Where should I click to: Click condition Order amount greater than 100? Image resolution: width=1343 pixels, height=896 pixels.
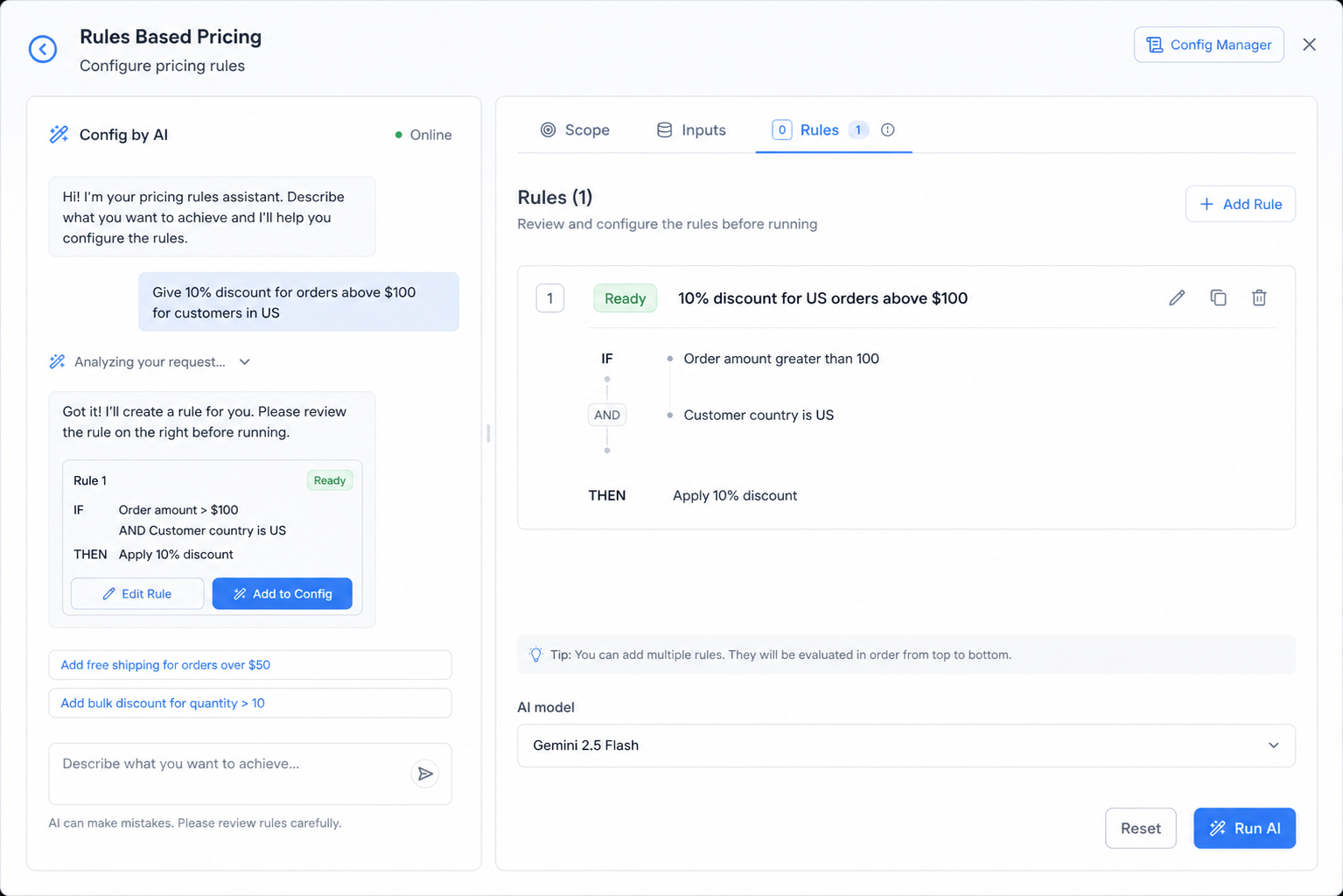click(781, 359)
